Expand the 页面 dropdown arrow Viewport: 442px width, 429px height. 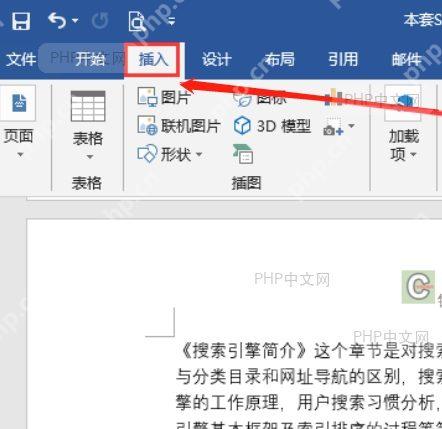(20, 155)
